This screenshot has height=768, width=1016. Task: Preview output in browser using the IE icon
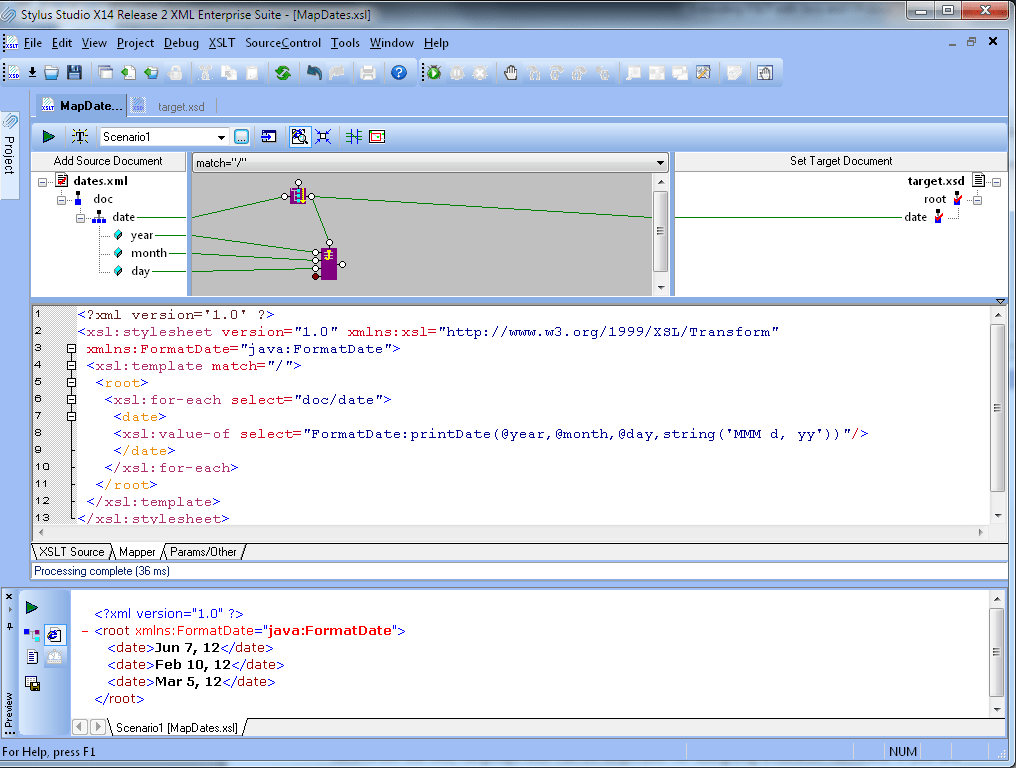pyautogui.click(x=54, y=634)
